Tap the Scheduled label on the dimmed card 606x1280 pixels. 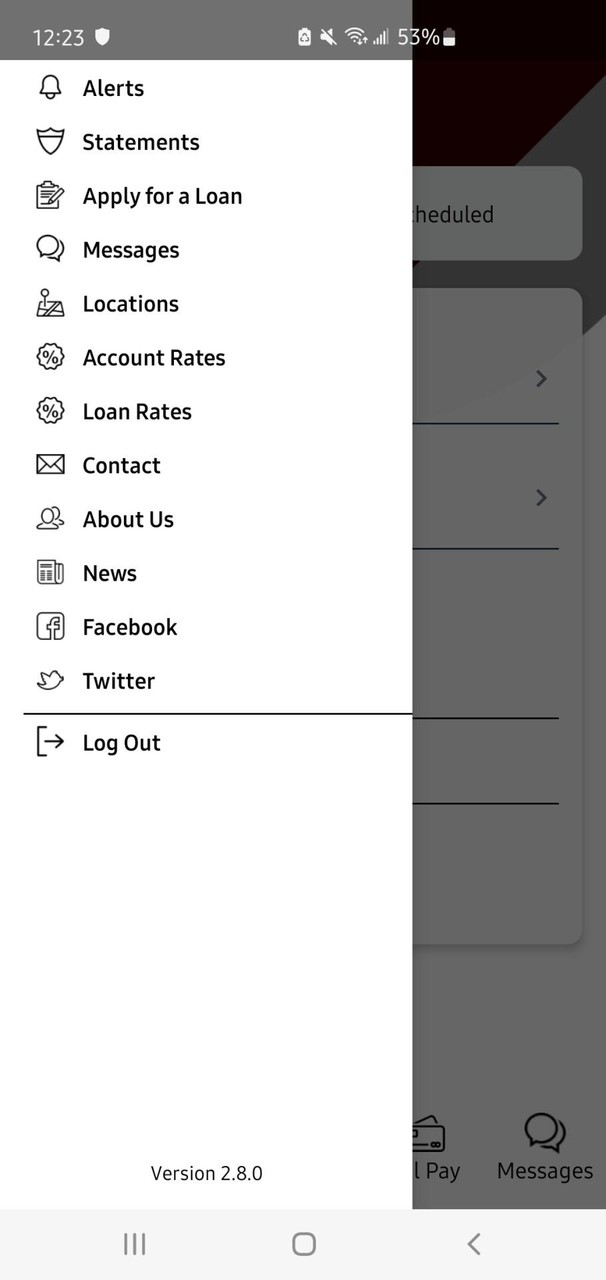(451, 214)
